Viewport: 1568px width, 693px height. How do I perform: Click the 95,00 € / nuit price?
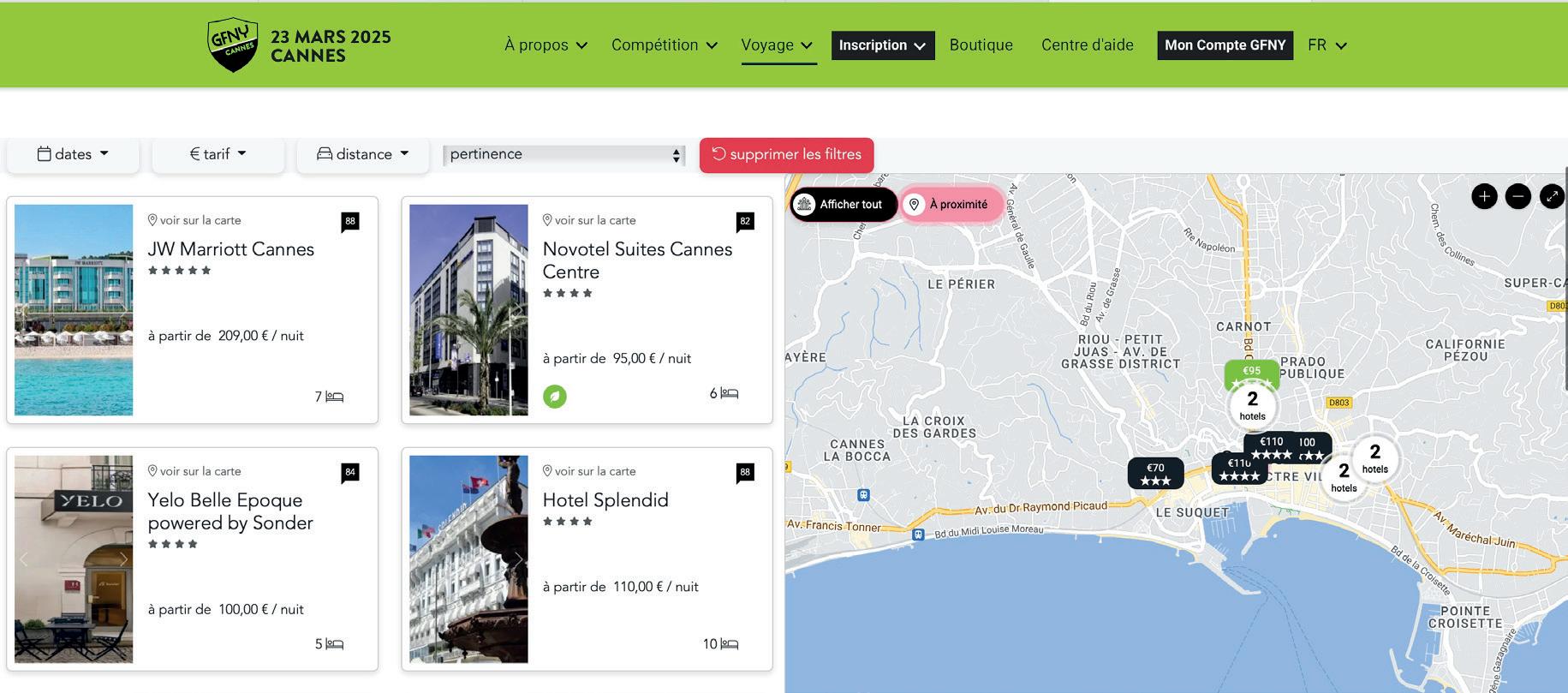coord(652,359)
